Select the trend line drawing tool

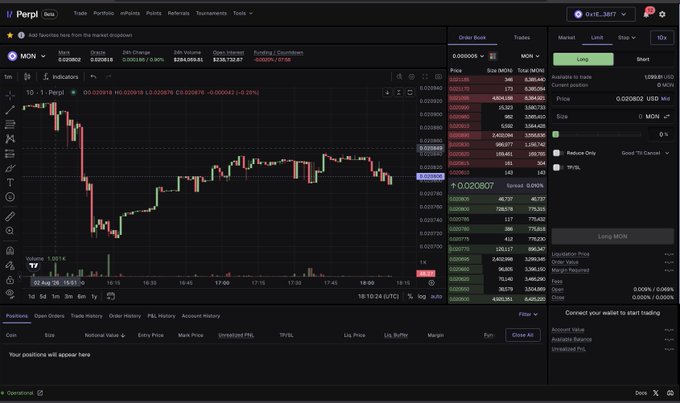[x=10, y=110]
